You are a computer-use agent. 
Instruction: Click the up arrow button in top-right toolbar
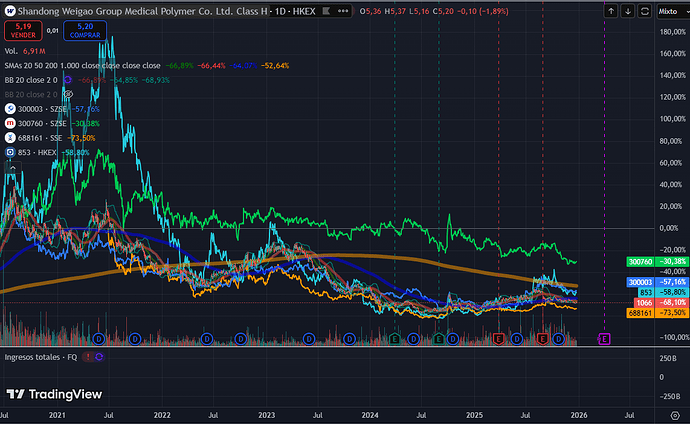(x=611, y=11)
